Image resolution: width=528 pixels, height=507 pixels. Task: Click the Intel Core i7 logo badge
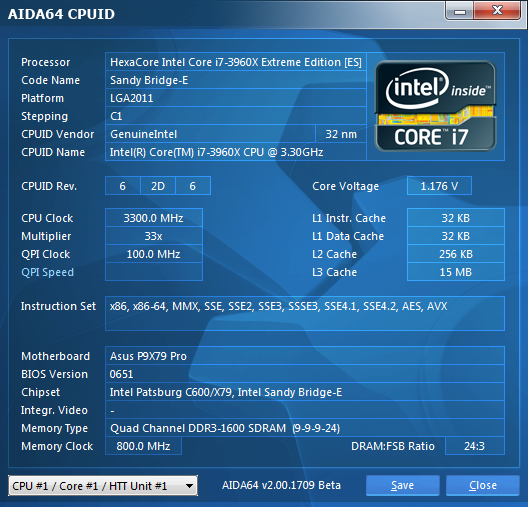[435, 106]
